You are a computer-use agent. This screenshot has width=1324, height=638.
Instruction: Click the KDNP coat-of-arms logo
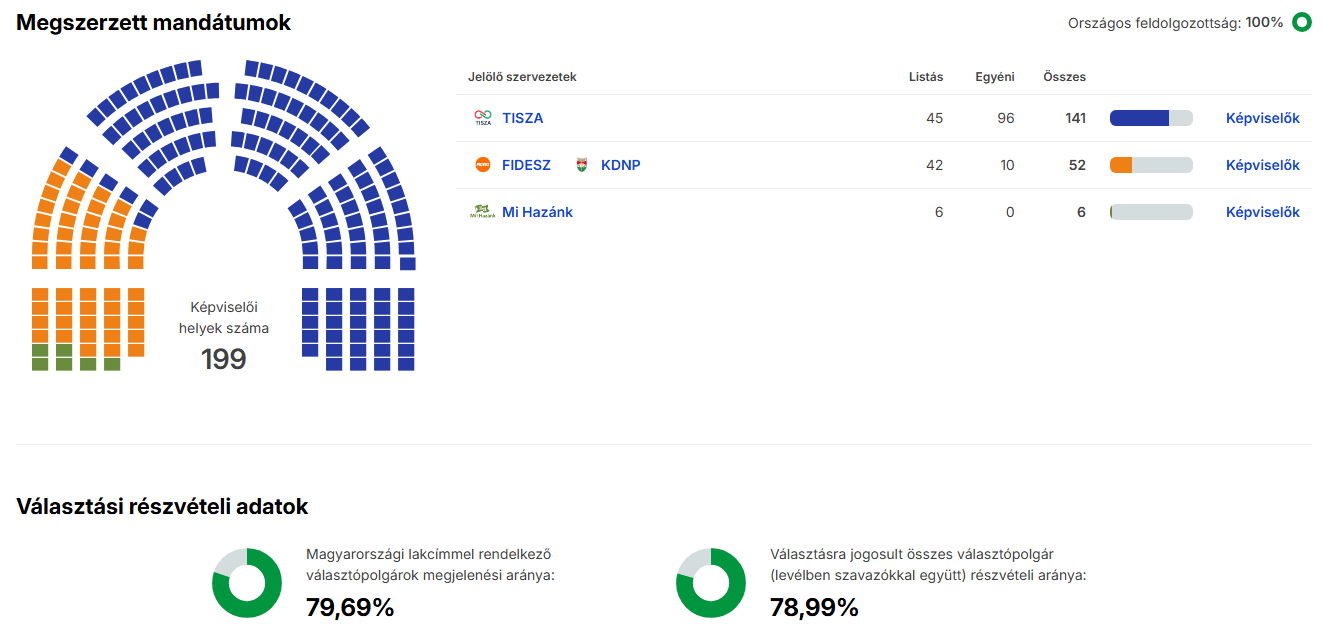click(x=582, y=165)
